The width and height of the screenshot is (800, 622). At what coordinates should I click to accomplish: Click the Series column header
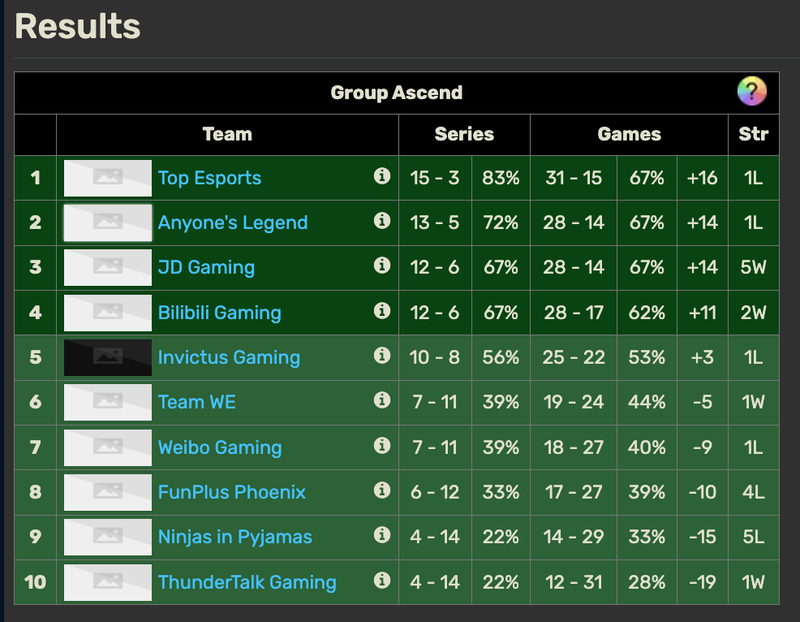(x=464, y=134)
